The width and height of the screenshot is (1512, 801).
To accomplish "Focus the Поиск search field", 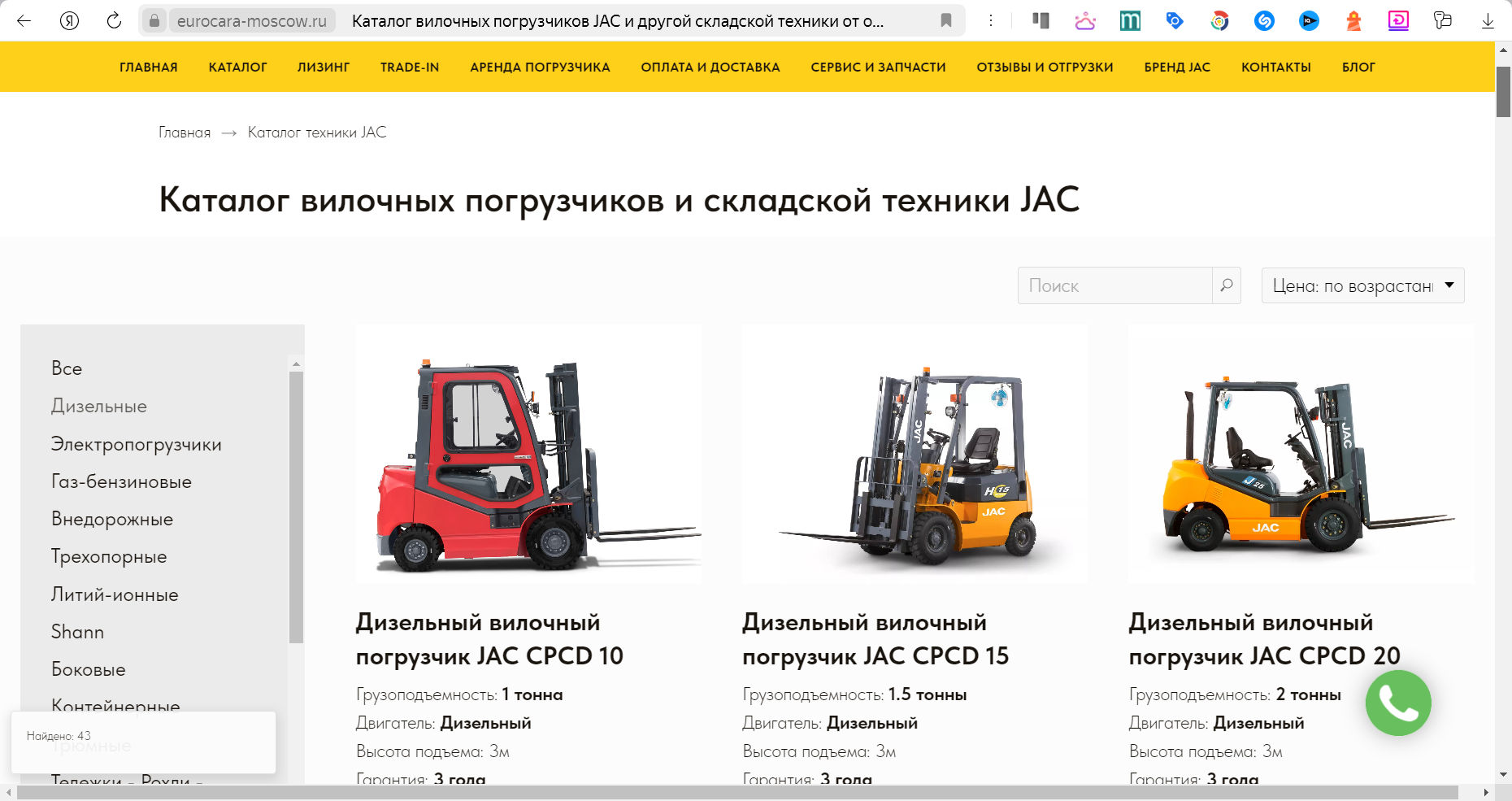I will coord(1115,285).
